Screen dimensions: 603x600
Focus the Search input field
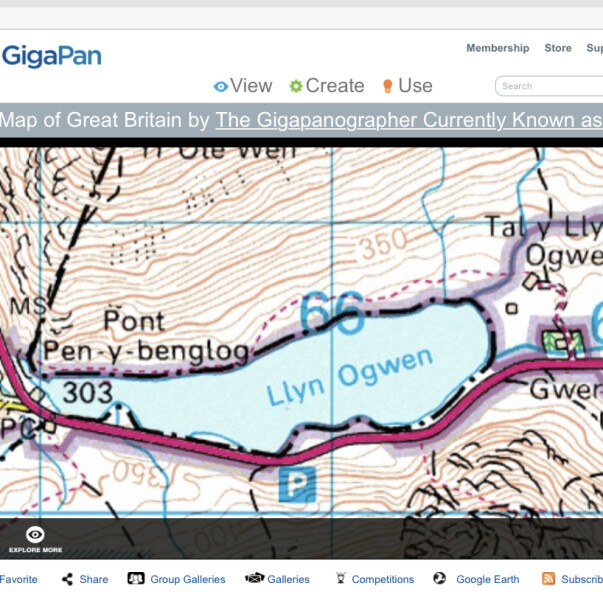[549, 86]
